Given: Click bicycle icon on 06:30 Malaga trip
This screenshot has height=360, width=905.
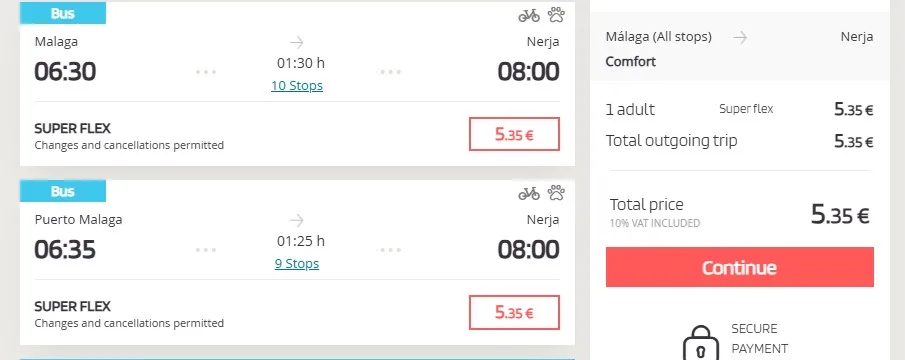Looking at the screenshot, I should (x=529, y=15).
